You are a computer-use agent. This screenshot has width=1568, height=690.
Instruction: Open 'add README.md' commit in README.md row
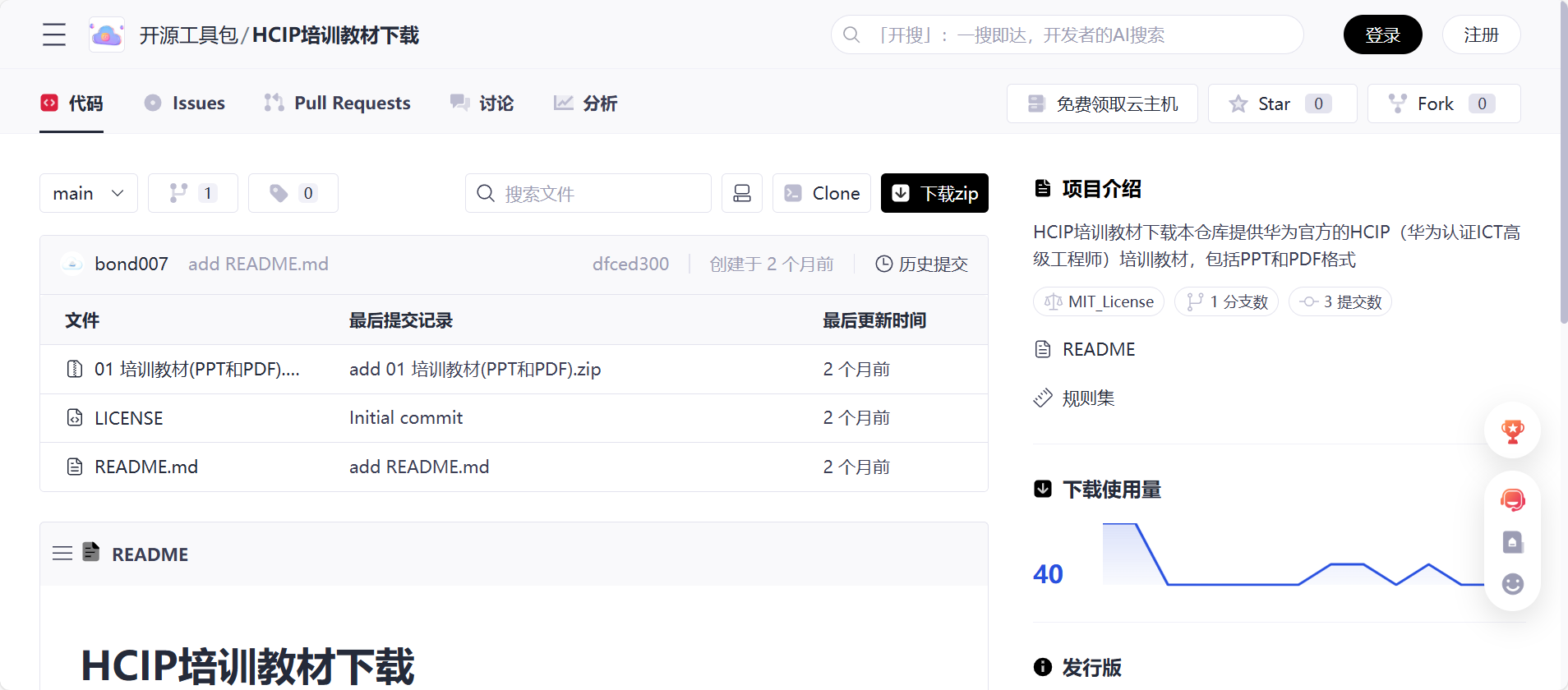coord(419,467)
